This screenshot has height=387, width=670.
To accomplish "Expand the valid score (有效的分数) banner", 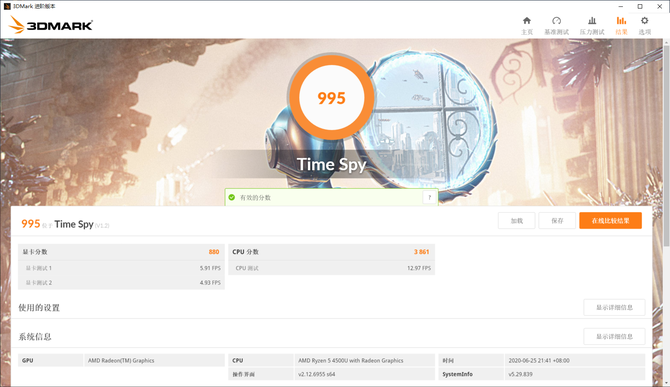I will 331,197.
